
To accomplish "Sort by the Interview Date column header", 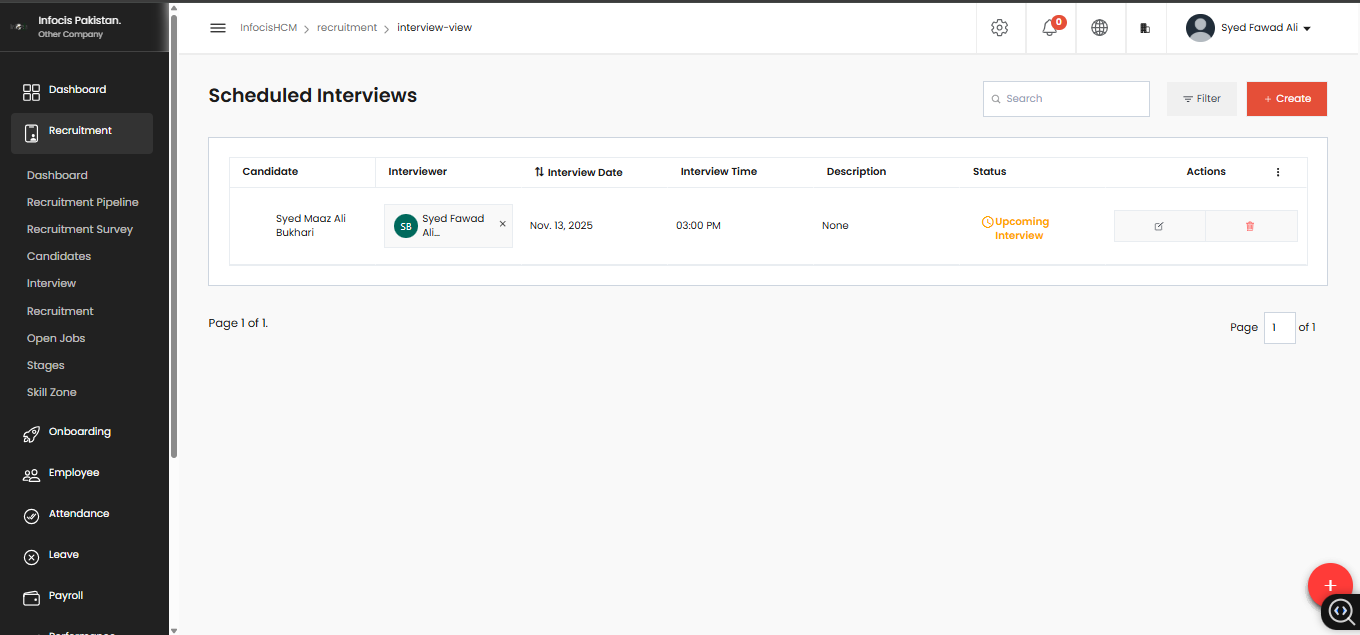I will 578,172.
